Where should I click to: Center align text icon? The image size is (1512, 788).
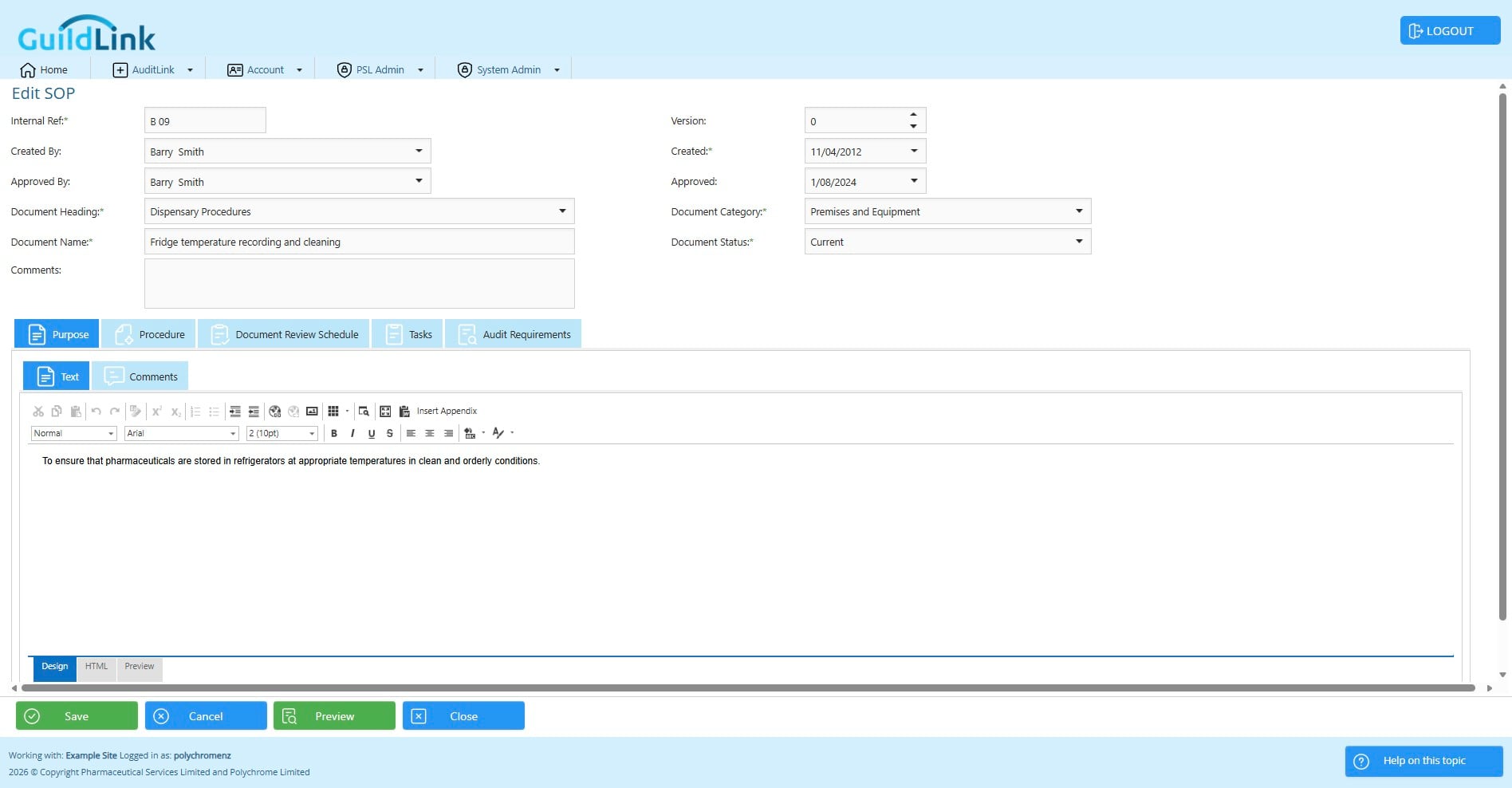(430, 433)
